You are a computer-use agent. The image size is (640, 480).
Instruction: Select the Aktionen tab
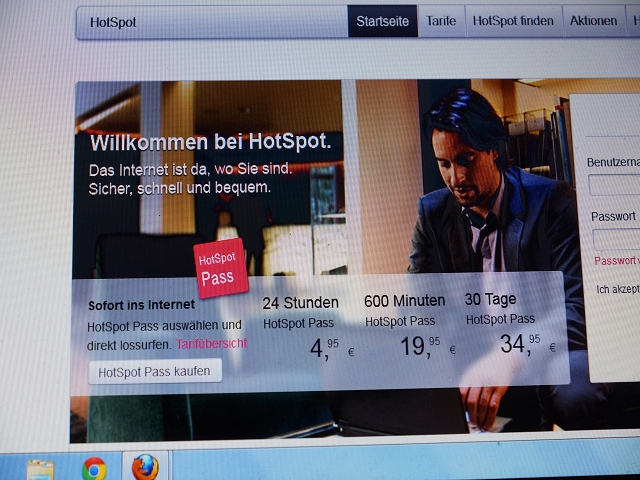click(x=593, y=21)
